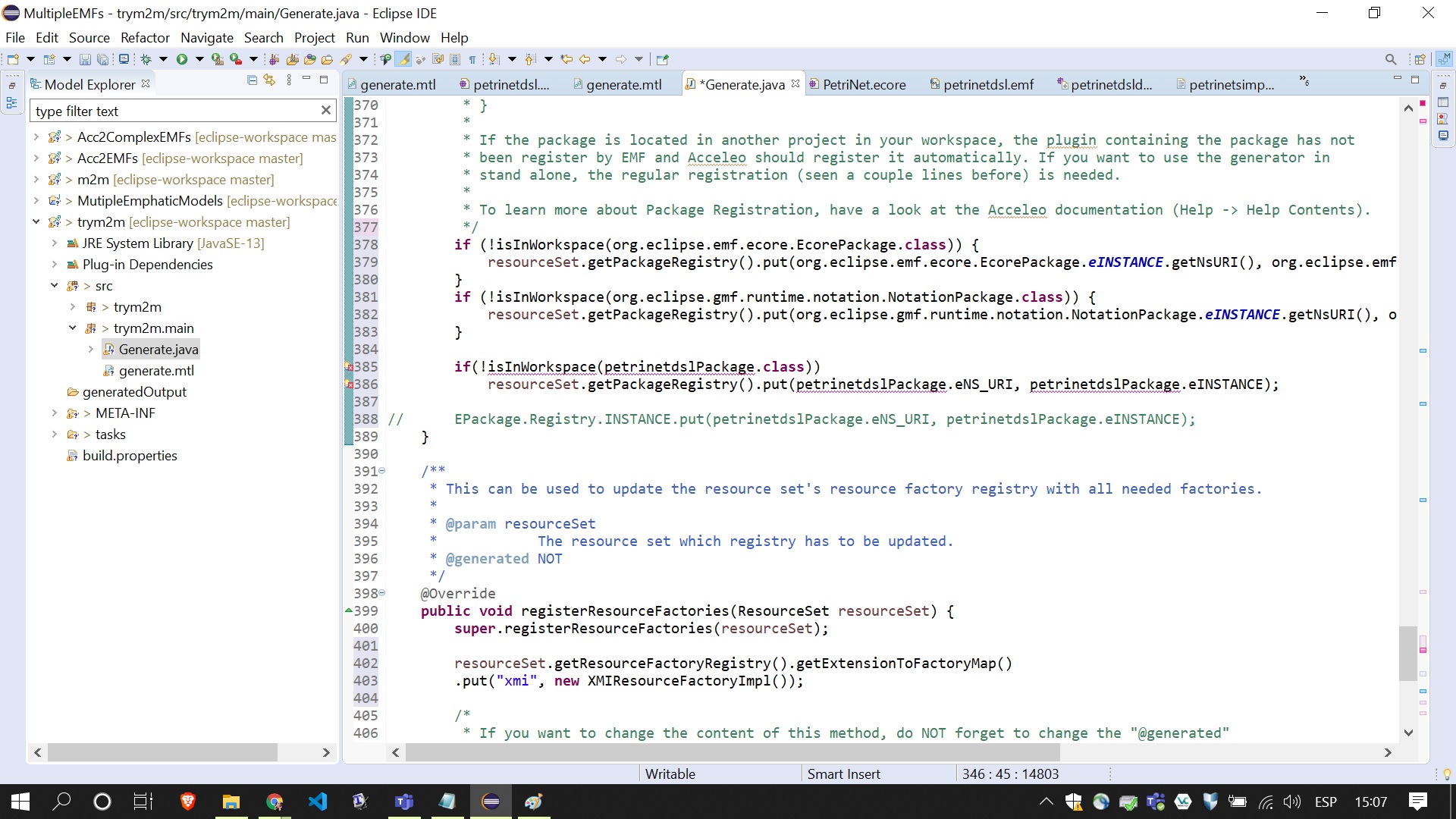This screenshot has width=1456, height=819.
Task: Expand the m2m project node
Action: pyautogui.click(x=36, y=180)
